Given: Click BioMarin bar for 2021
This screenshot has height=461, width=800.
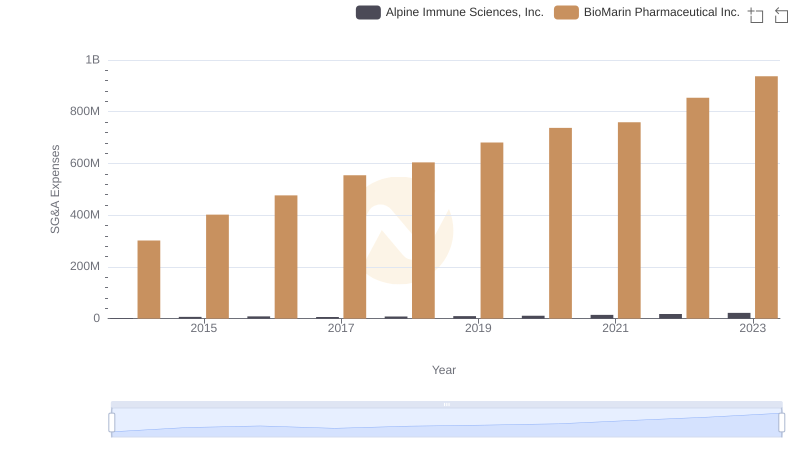Looking at the screenshot, I should pos(629,220).
